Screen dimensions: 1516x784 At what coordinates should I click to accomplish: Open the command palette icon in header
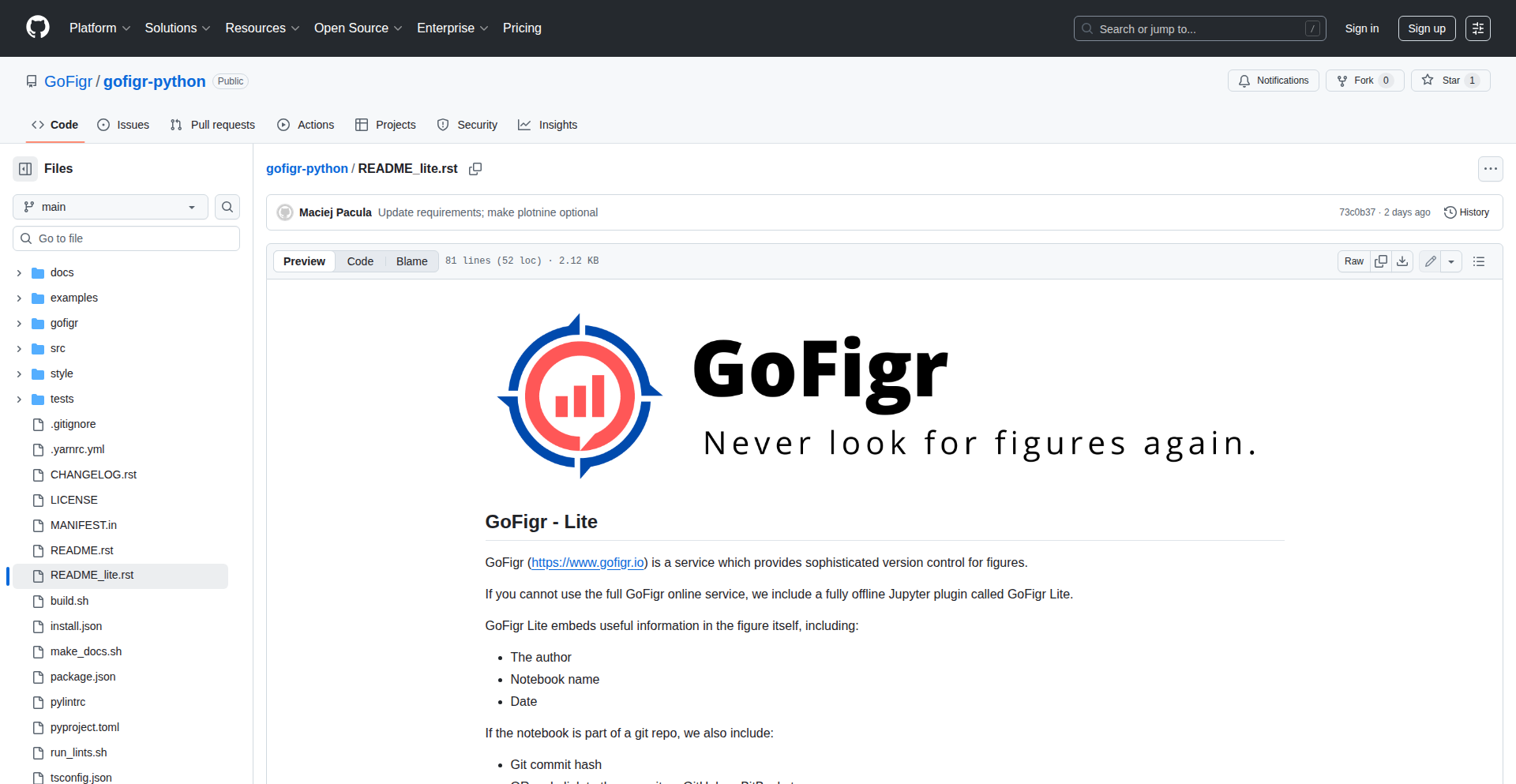tap(1478, 28)
